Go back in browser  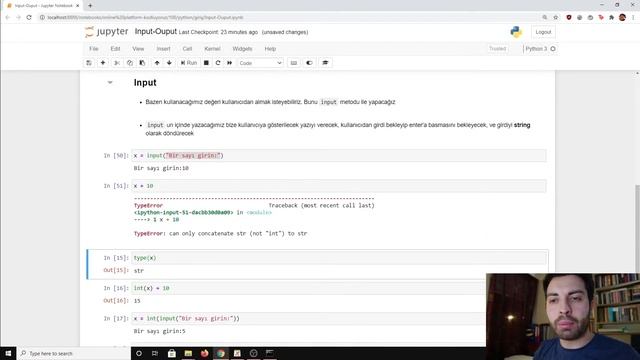tap(8, 18)
